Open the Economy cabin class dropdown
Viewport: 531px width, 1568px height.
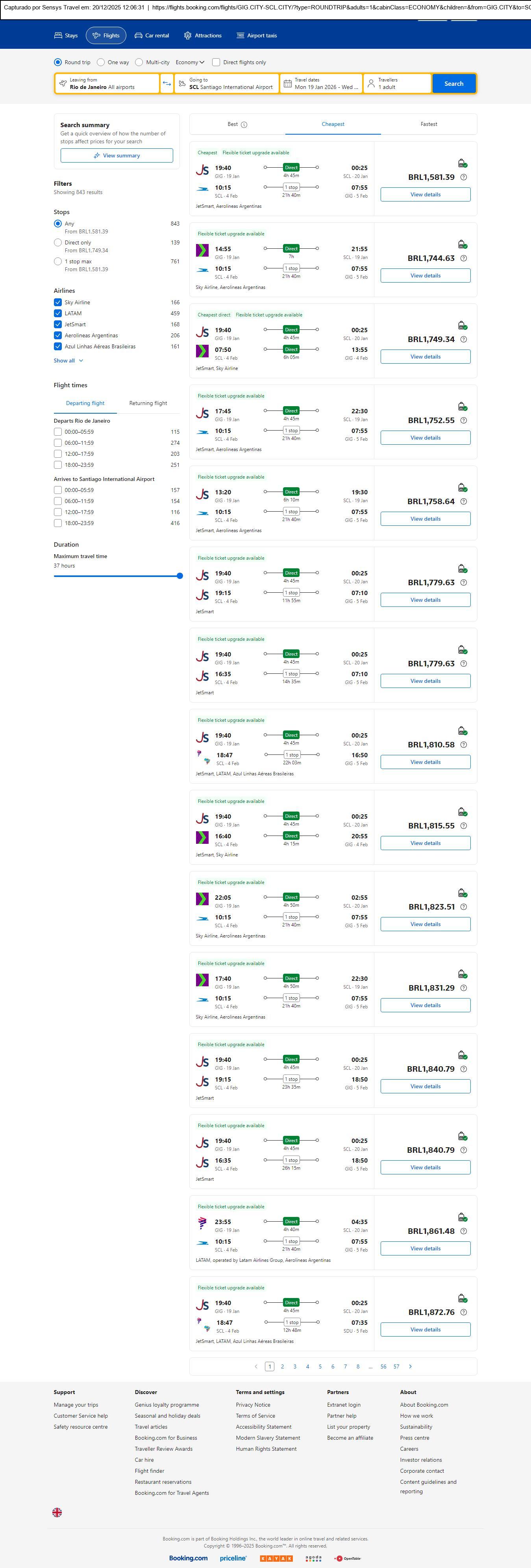pyautogui.click(x=190, y=62)
